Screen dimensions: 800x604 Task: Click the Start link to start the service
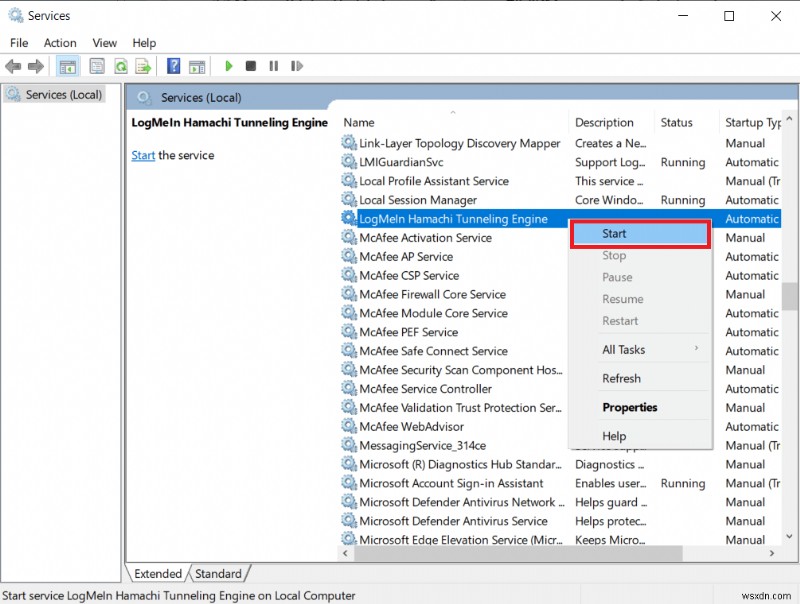[x=142, y=155]
